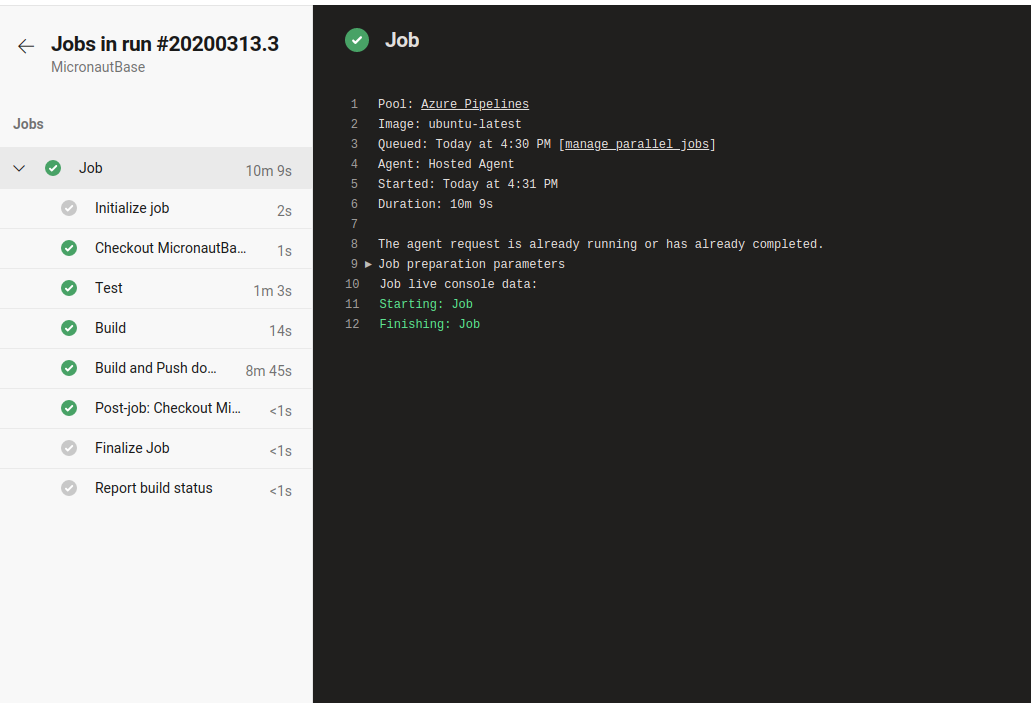
Task: Select the Post-job Checkout step
Action: point(167,408)
